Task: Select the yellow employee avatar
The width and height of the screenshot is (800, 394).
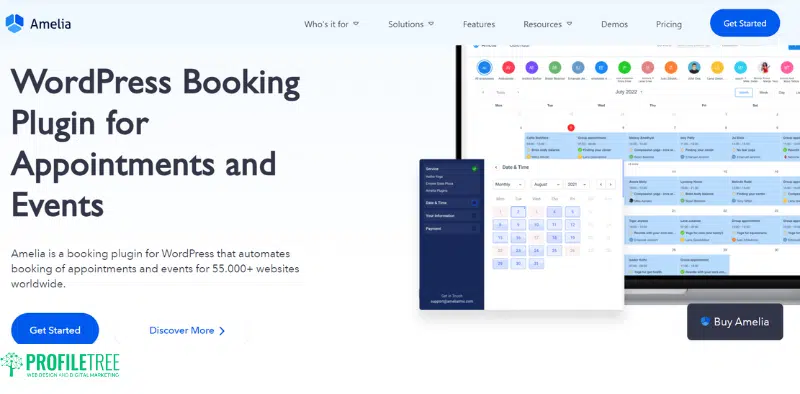Action: [x=717, y=67]
